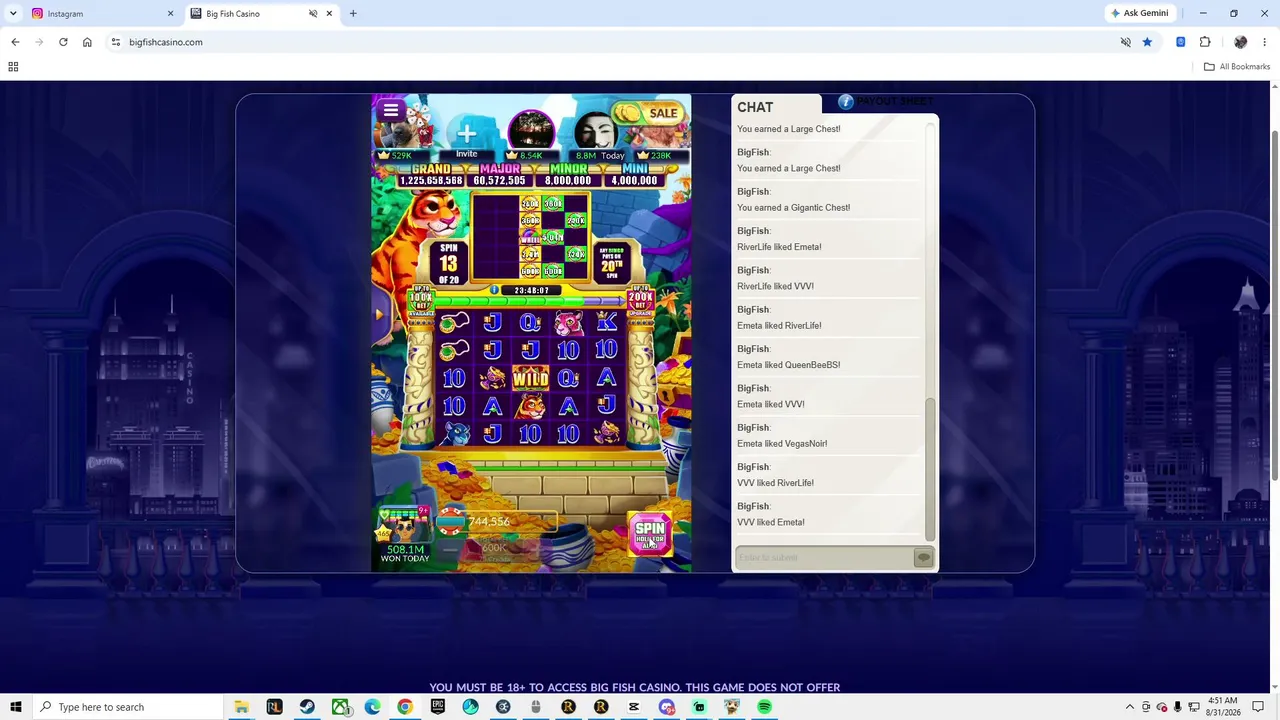Click the blue info icon beside timer
The image size is (1280, 720).
494,290
